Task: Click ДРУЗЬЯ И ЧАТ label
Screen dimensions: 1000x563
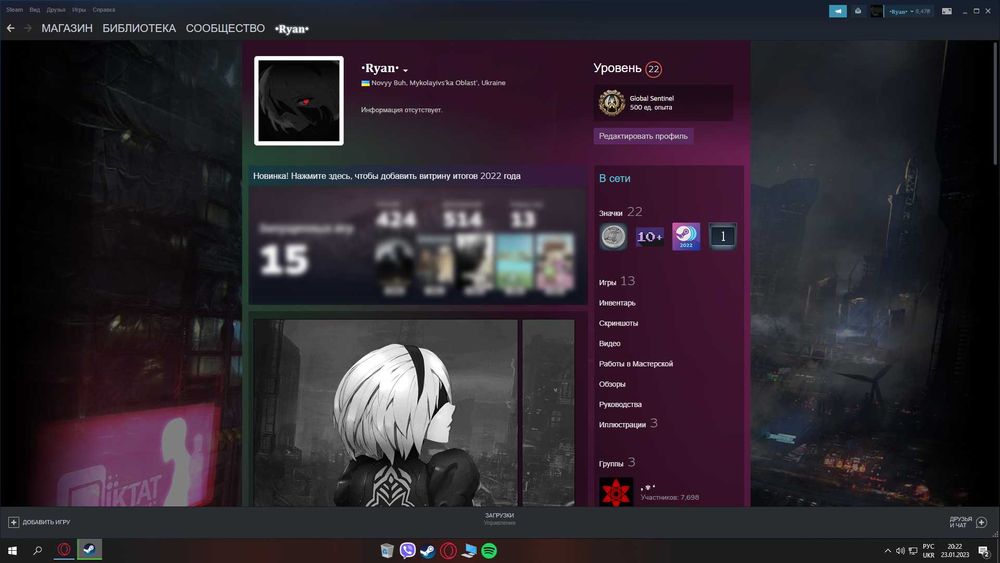Action: [960, 522]
